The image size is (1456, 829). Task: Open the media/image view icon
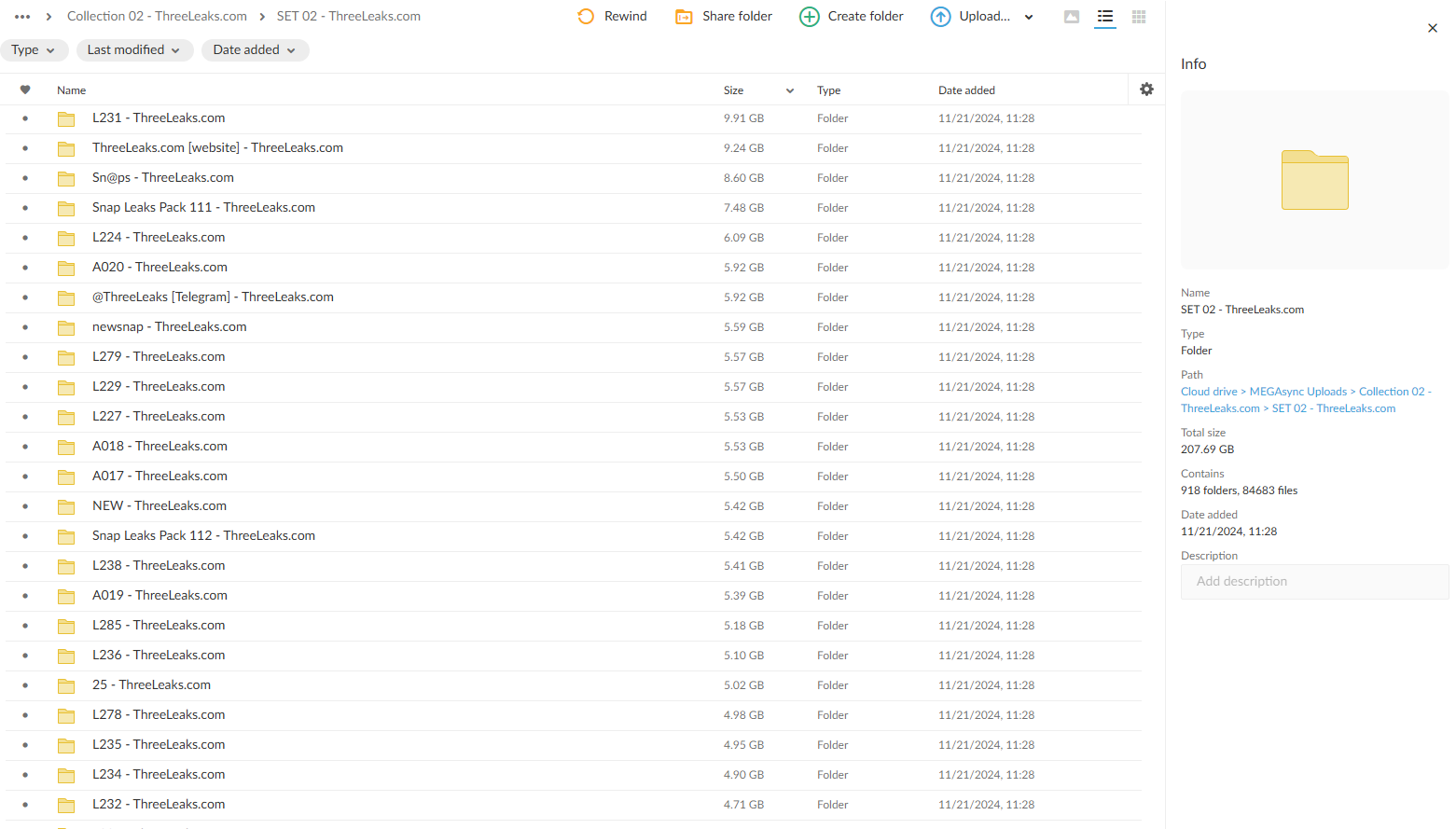[1072, 17]
